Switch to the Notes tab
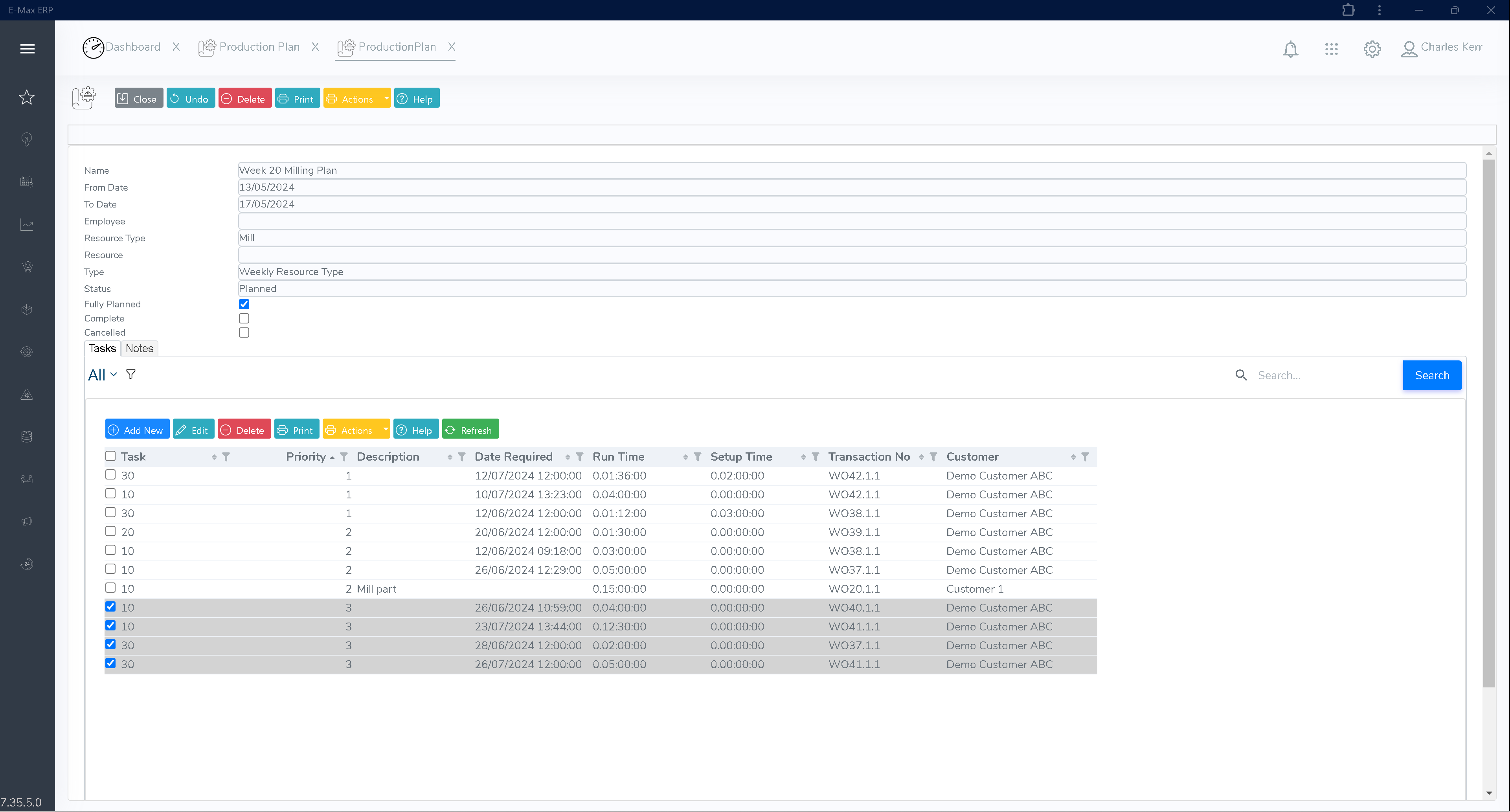 pos(139,348)
